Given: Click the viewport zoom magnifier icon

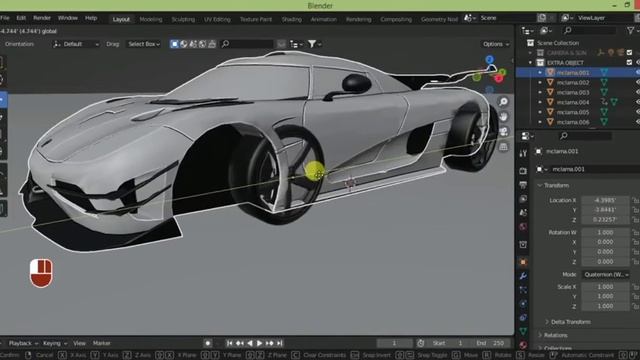Looking at the screenshot, I should click(x=504, y=102).
